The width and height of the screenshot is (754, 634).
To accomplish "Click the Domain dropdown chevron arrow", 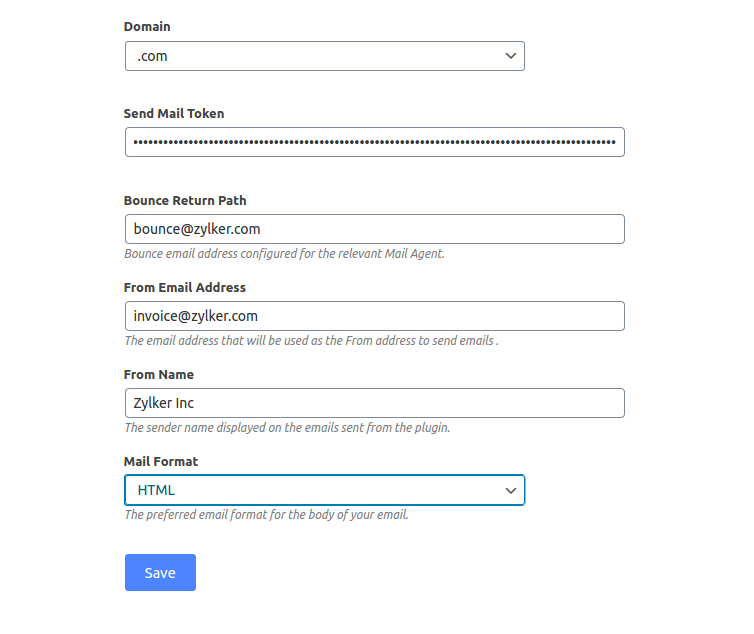I will click(511, 56).
